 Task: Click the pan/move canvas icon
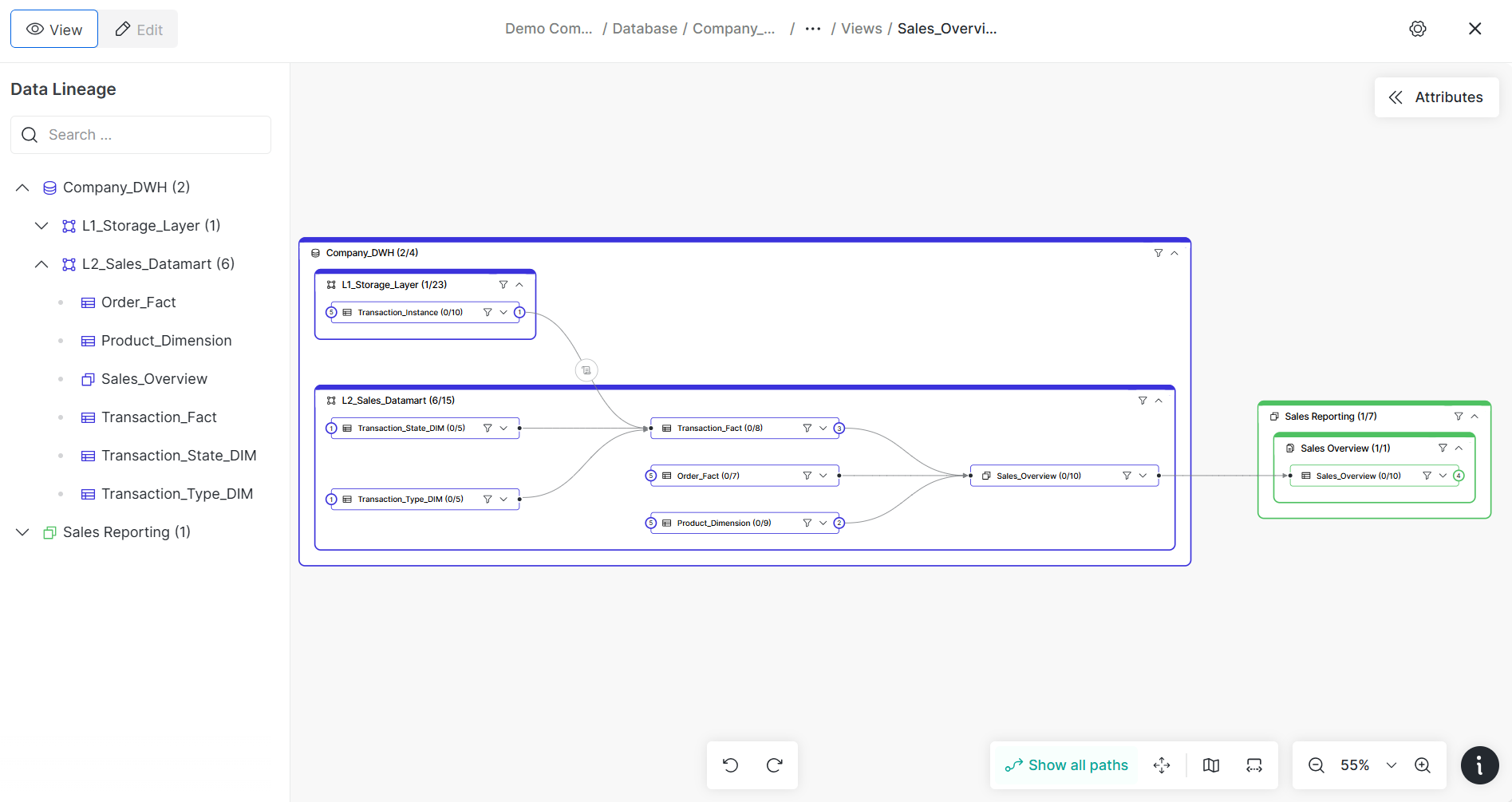1162,765
